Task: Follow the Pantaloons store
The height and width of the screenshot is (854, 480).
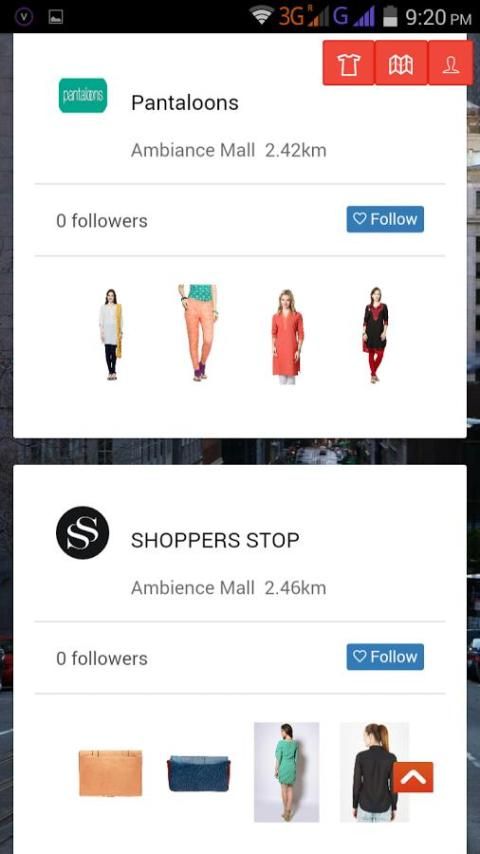Action: (x=385, y=219)
